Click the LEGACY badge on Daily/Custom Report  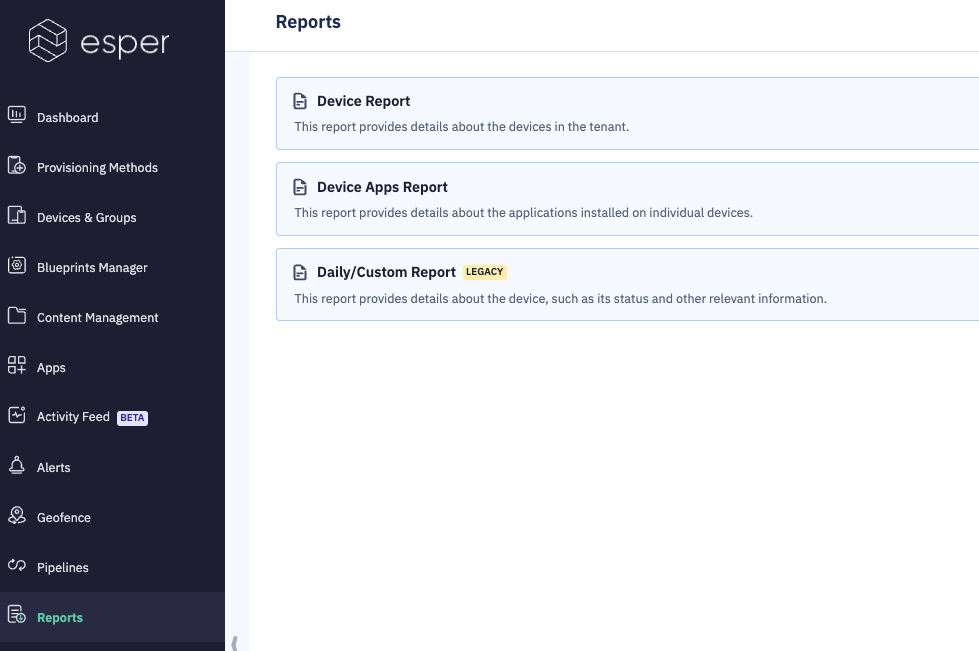(x=484, y=271)
